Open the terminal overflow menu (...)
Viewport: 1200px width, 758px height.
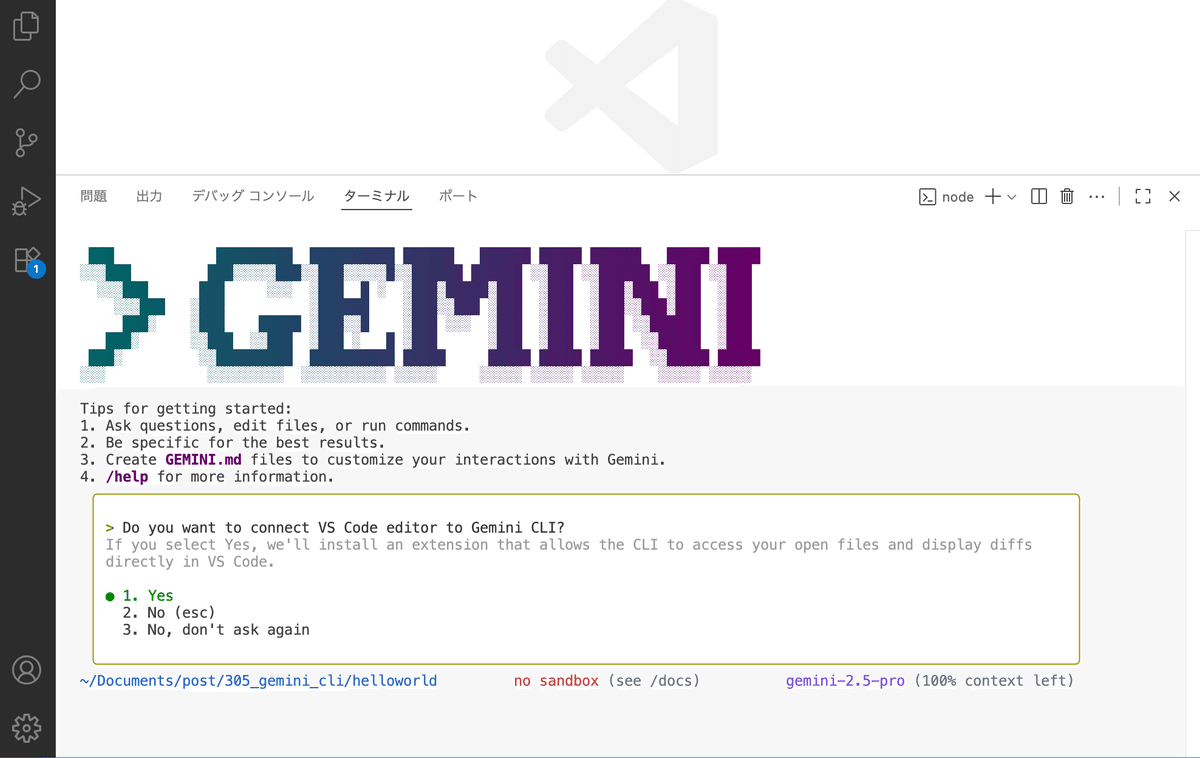pyautogui.click(x=1096, y=196)
